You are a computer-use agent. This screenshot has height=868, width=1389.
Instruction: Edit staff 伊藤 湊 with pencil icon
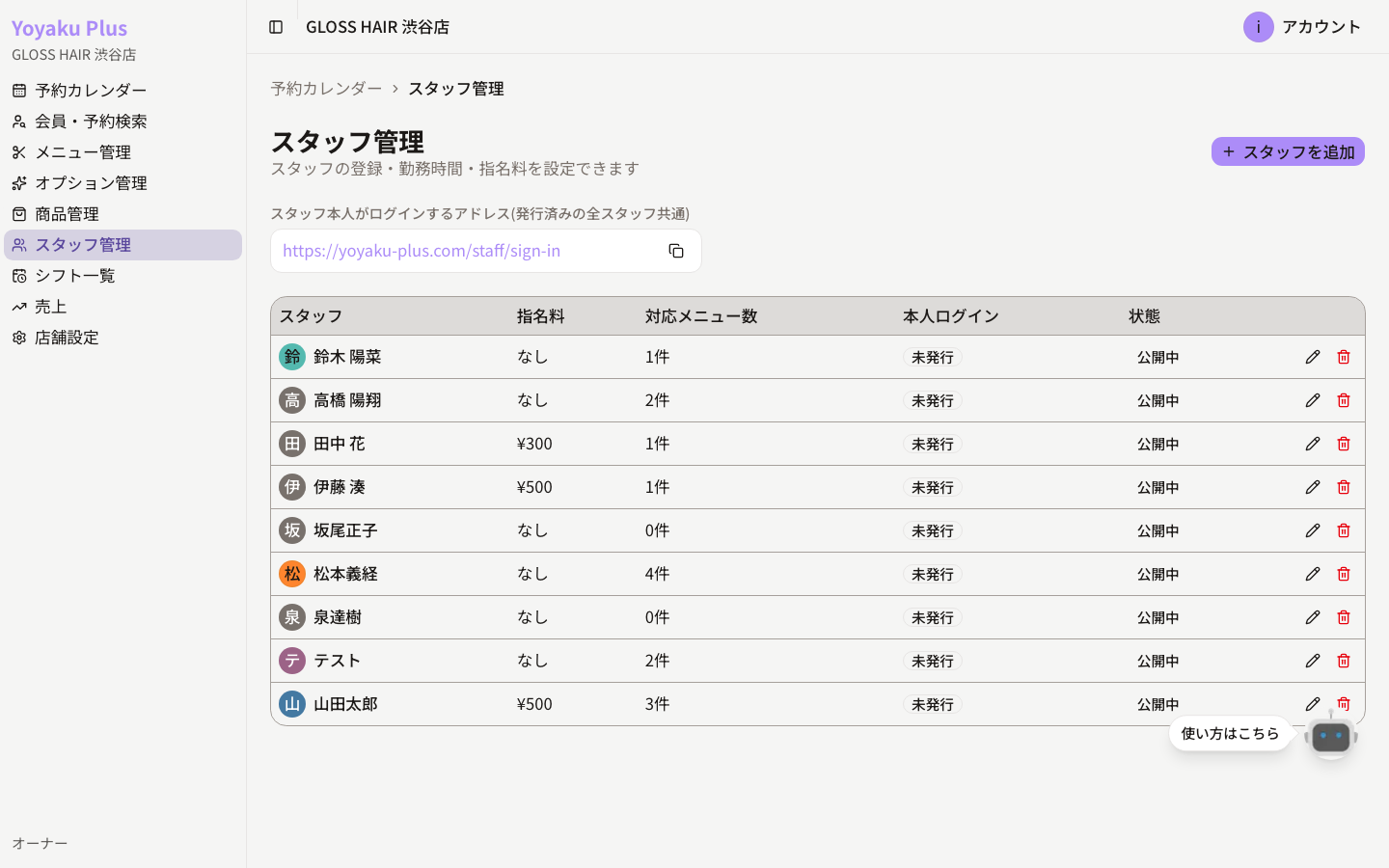pyautogui.click(x=1313, y=487)
